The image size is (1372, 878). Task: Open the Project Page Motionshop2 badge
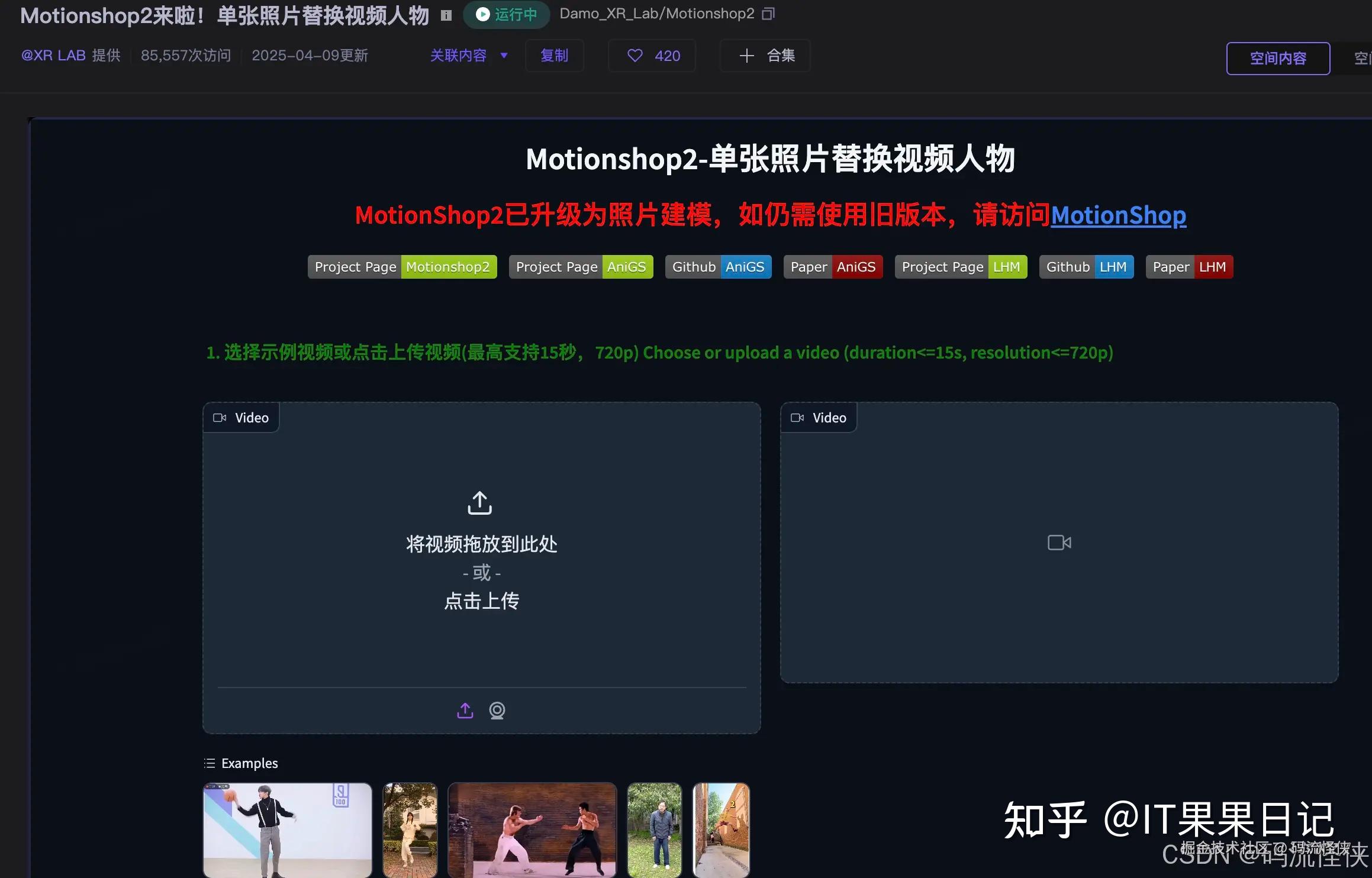coord(402,267)
